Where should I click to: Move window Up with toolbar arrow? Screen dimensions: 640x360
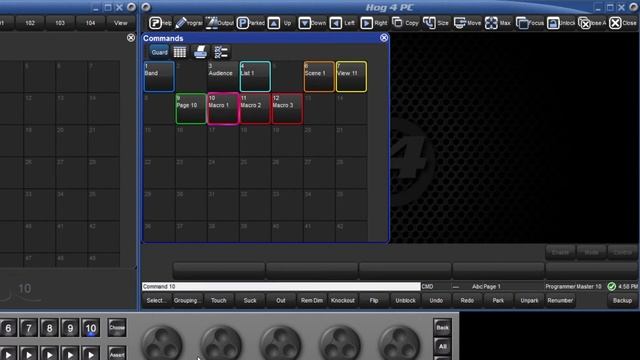tap(281, 23)
